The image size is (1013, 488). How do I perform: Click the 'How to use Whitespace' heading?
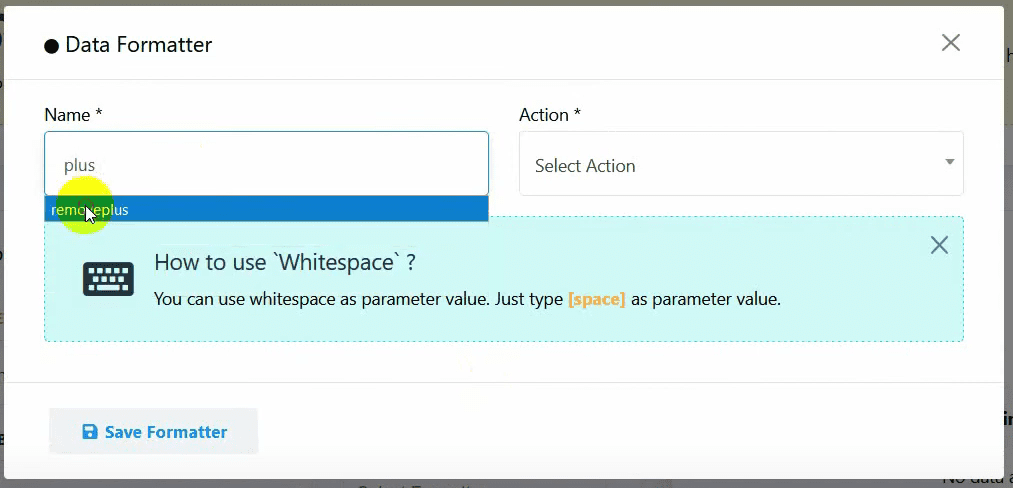[285, 262]
